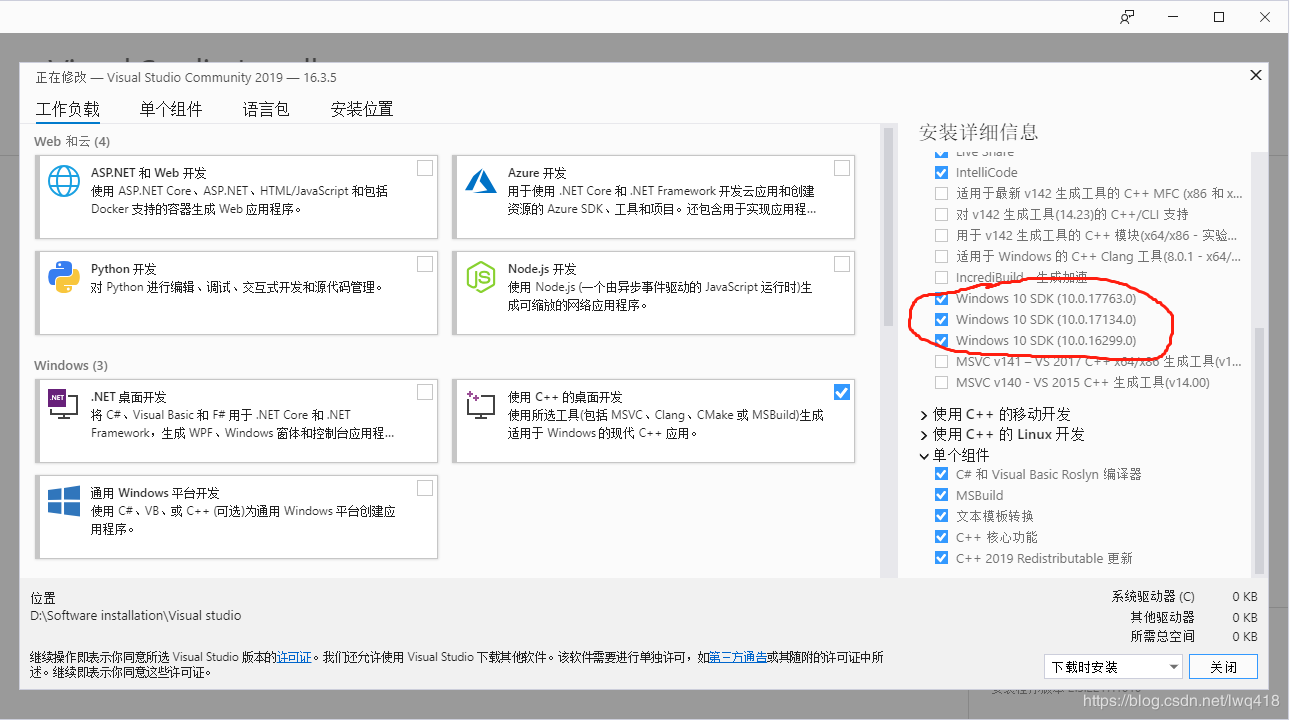Open the 下载时安装 dropdown
1290x720 pixels.
tap(1113, 666)
